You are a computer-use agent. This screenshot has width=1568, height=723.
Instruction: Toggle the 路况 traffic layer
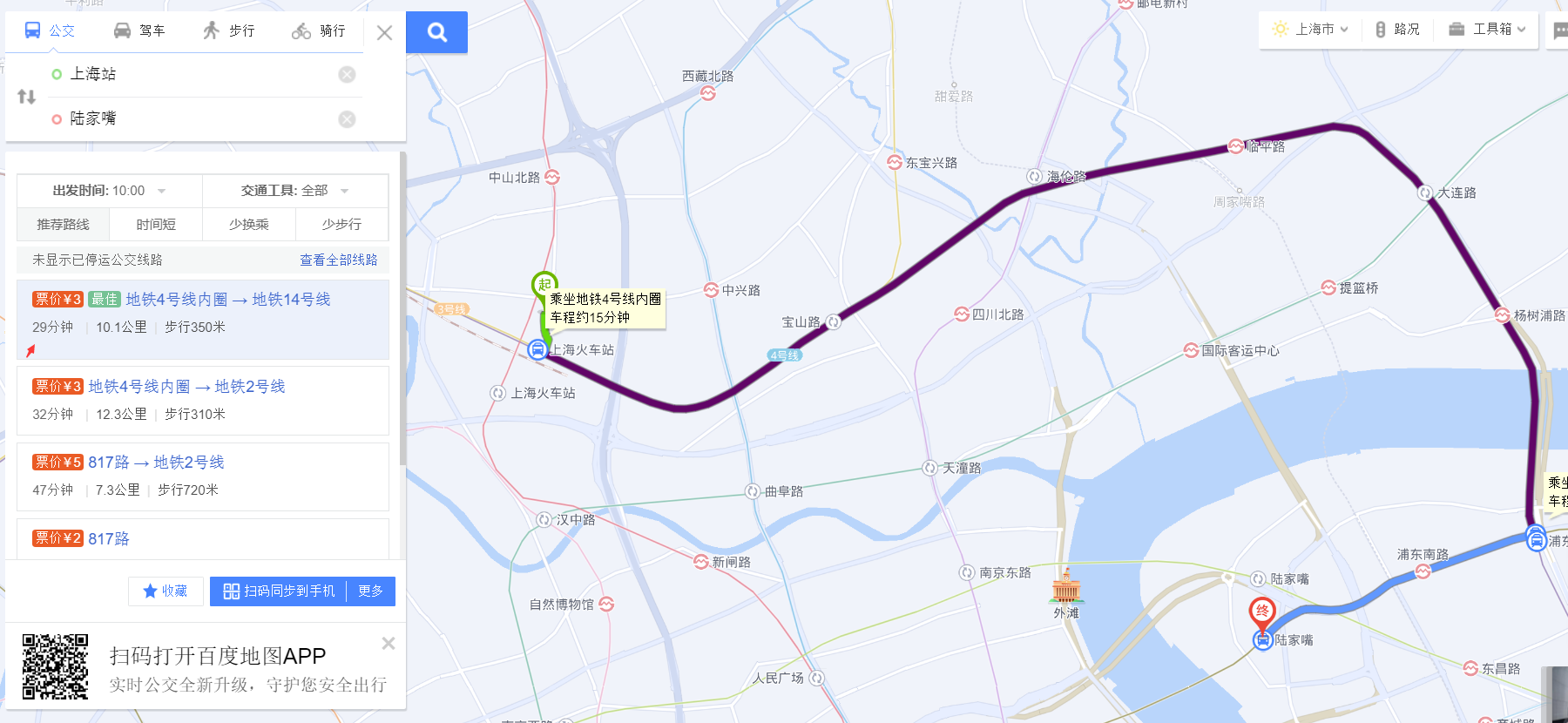coord(1397,29)
